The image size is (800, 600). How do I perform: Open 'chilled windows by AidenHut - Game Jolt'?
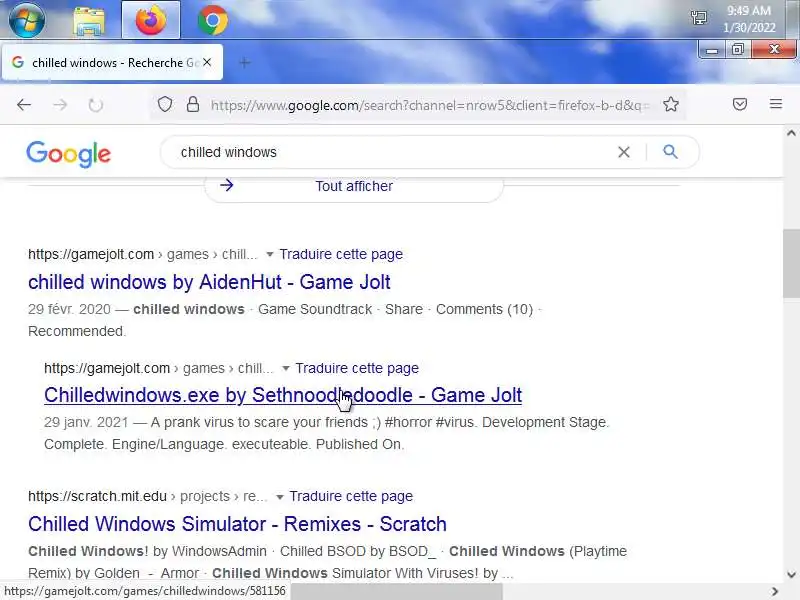[x=209, y=282]
